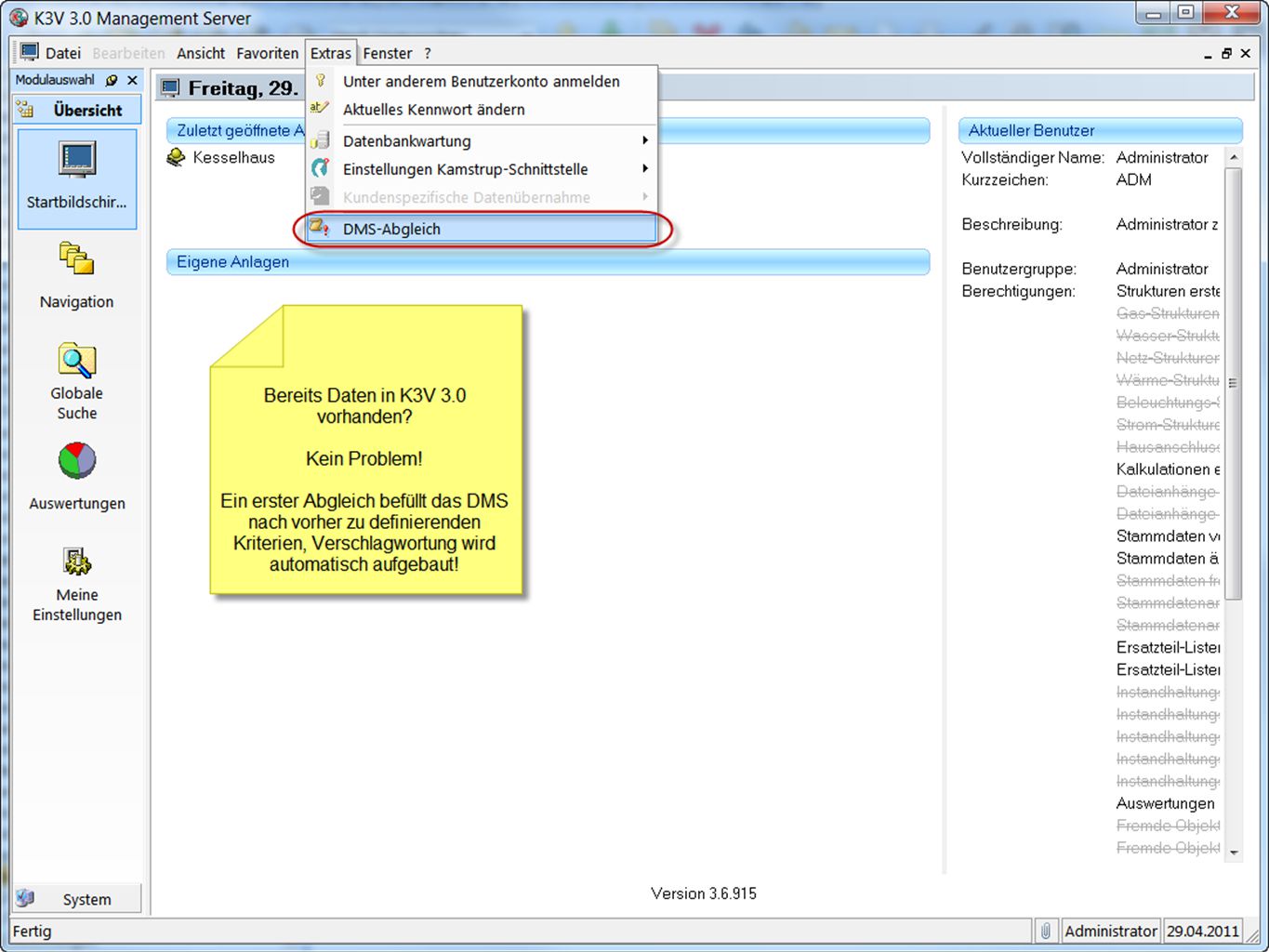Click the Extras menu
This screenshot has width=1269, height=952.
331,53
